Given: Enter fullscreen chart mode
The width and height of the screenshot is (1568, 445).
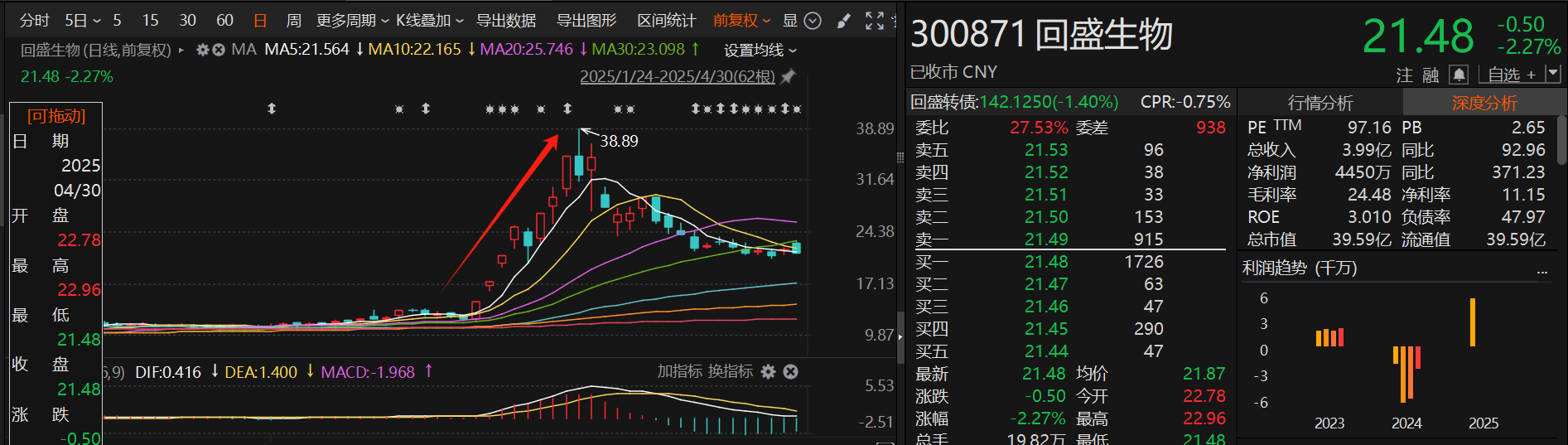Looking at the screenshot, I should point(875,21).
